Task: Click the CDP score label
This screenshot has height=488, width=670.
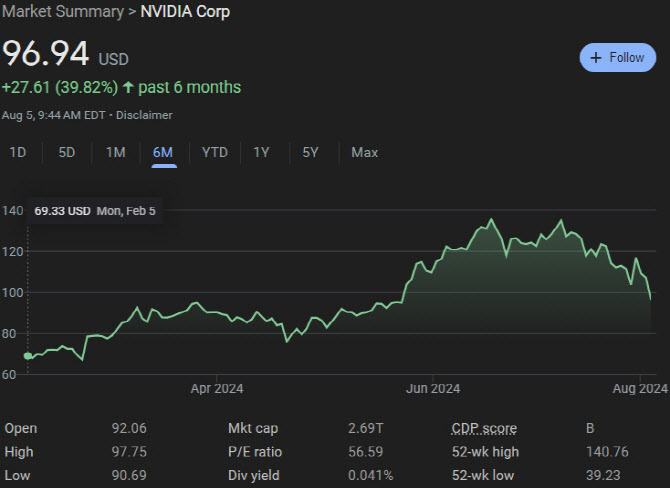Action: pyautogui.click(x=484, y=428)
